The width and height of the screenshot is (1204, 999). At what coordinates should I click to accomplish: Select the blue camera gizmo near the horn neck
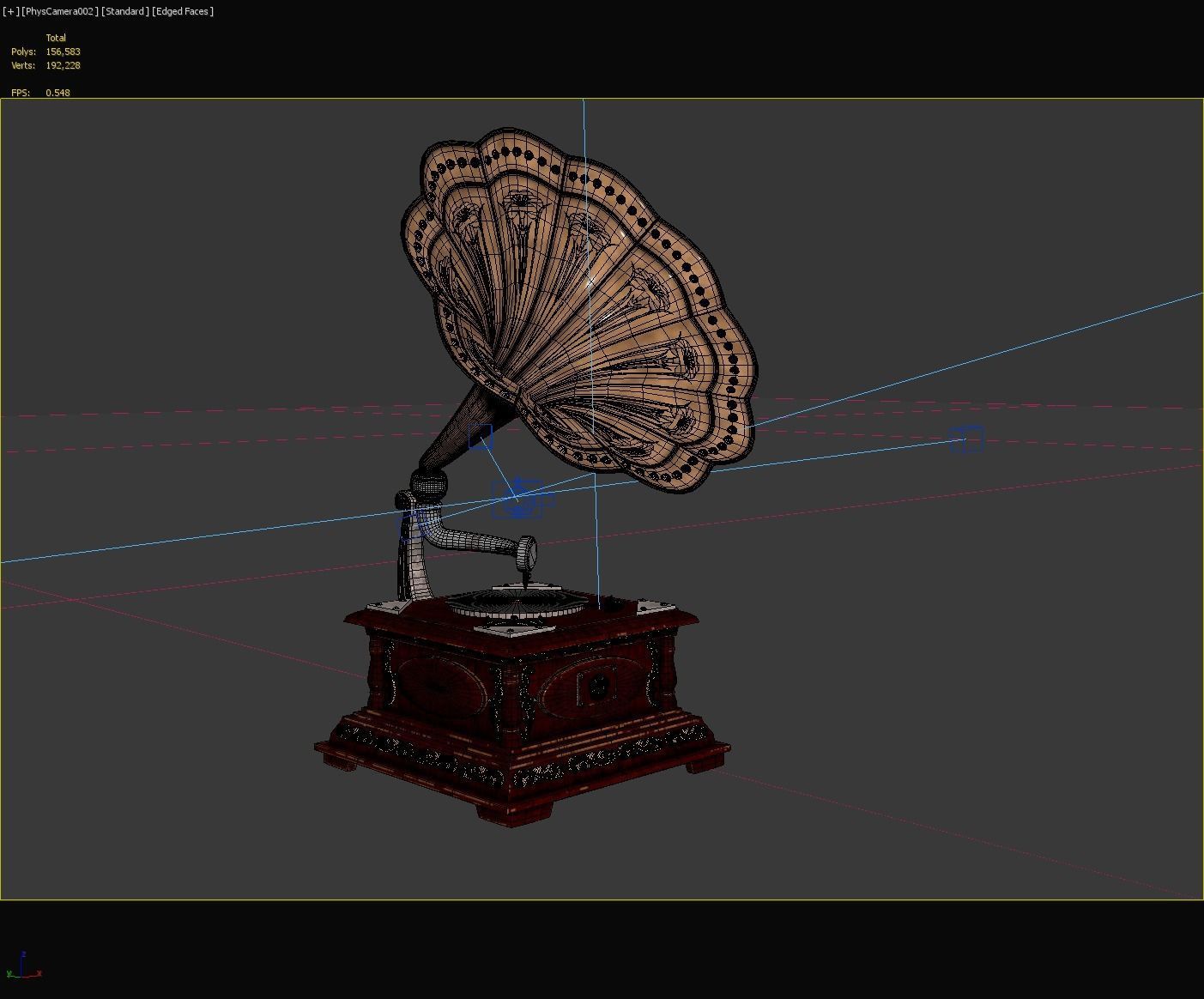tap(481, 437)
